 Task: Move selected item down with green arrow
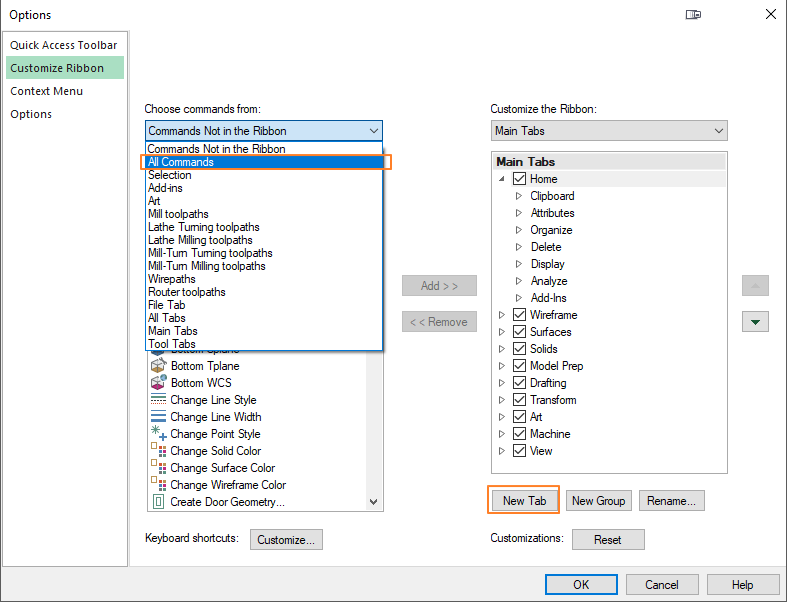point(755,321)
